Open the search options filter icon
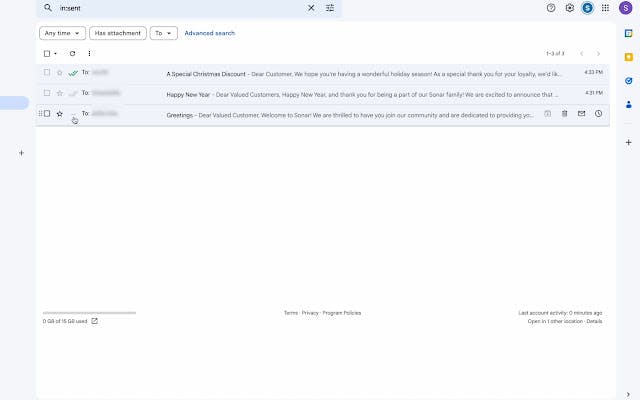This screenshot has height=400, width=640. tap(330, 8)
